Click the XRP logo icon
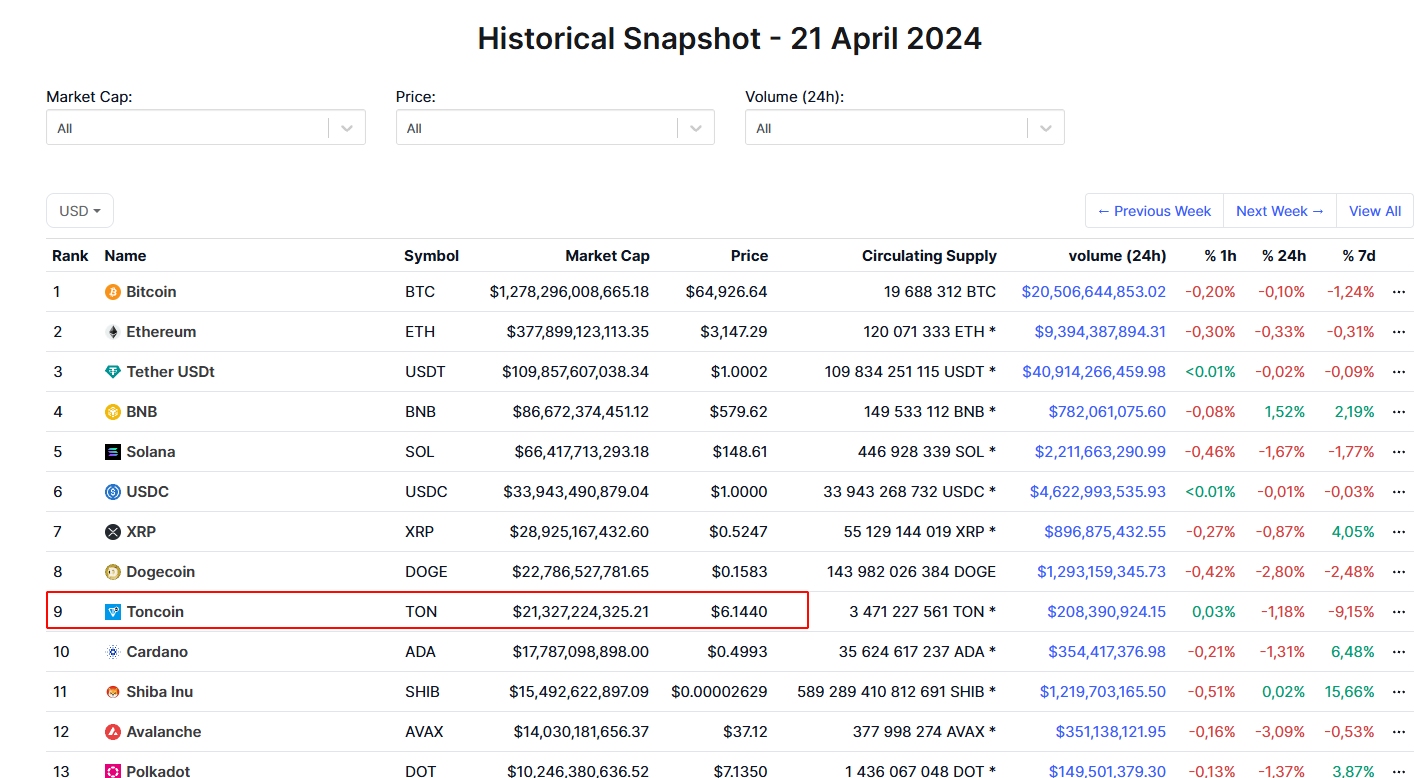 (113, 532)
